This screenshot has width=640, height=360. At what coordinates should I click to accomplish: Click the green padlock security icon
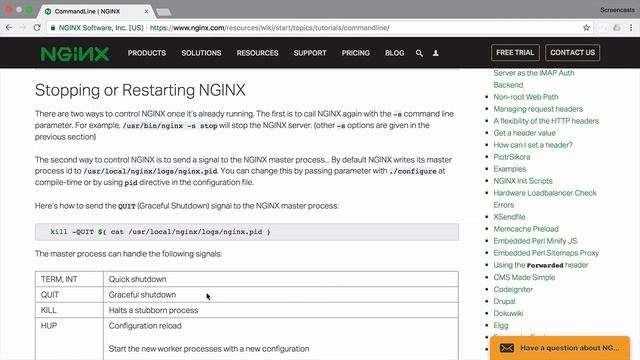(53, 28)
